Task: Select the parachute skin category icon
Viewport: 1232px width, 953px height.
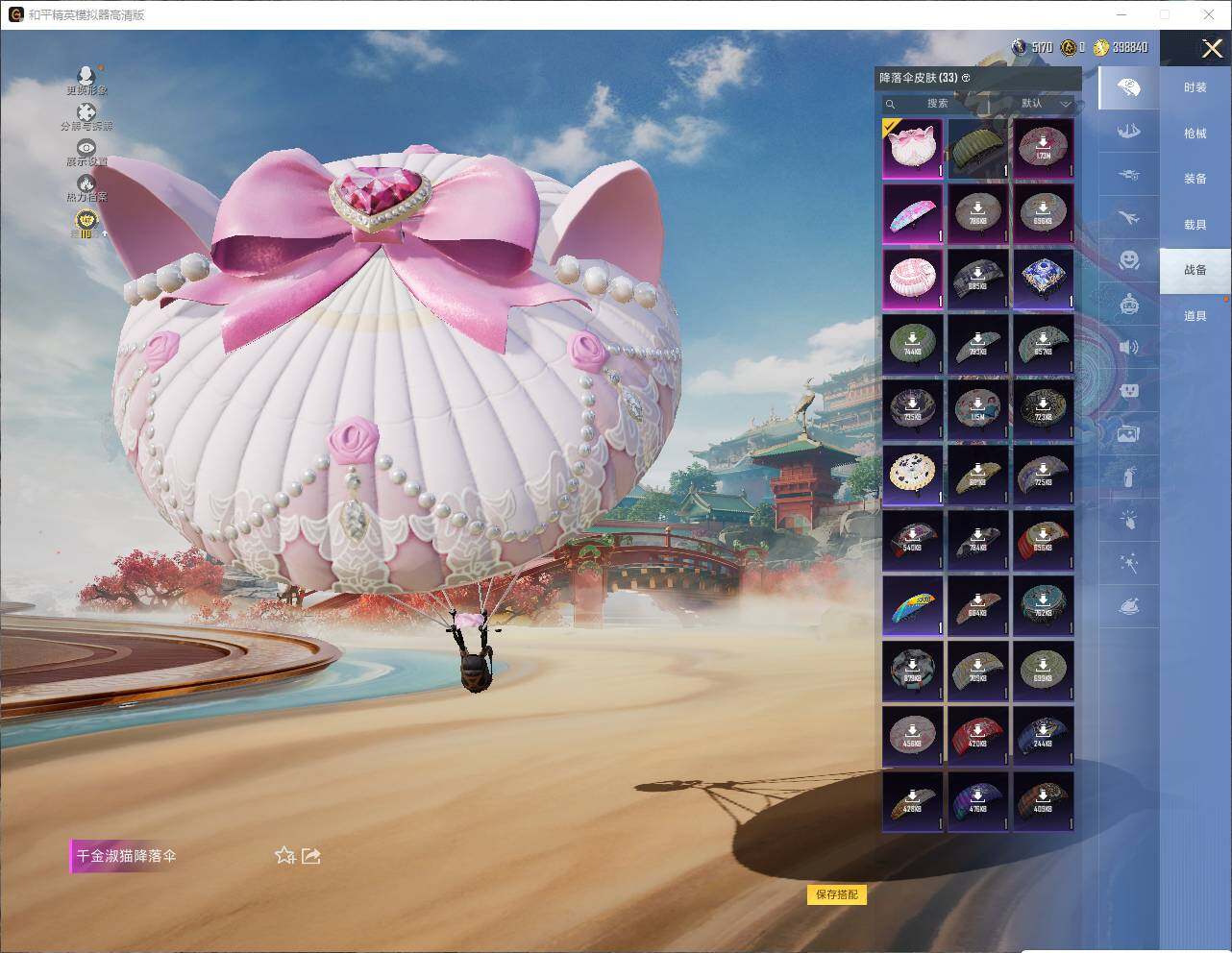Action: pyautogui.click(x=1129, y=88)
